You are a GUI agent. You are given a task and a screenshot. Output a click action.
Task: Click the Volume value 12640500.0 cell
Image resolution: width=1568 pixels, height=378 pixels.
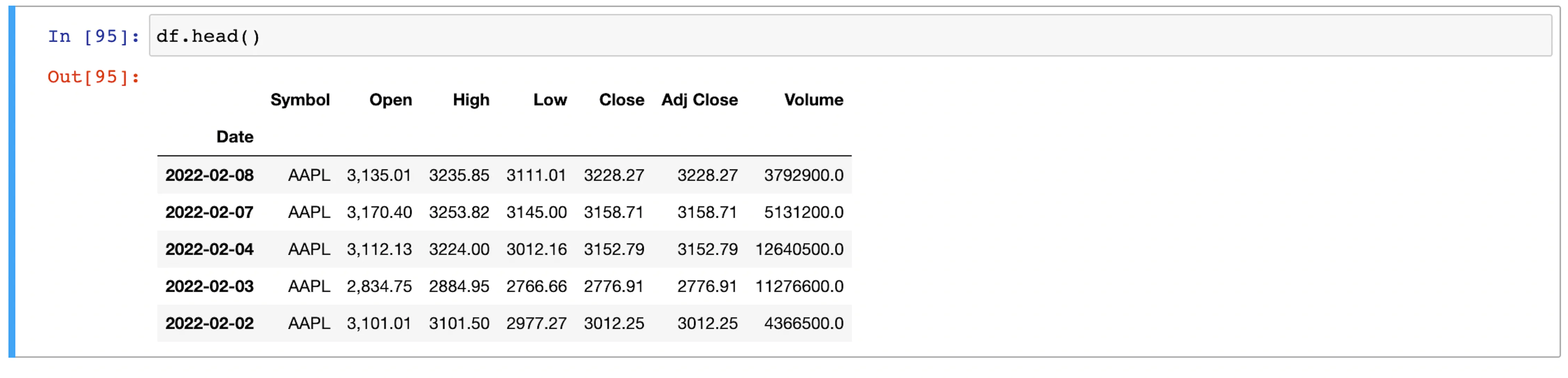click(799, 250)
